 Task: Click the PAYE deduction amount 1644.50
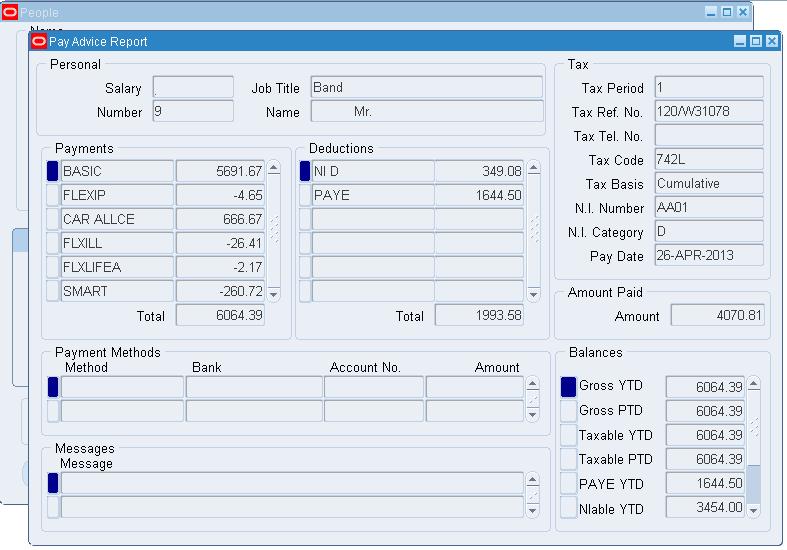coord(479,195)
